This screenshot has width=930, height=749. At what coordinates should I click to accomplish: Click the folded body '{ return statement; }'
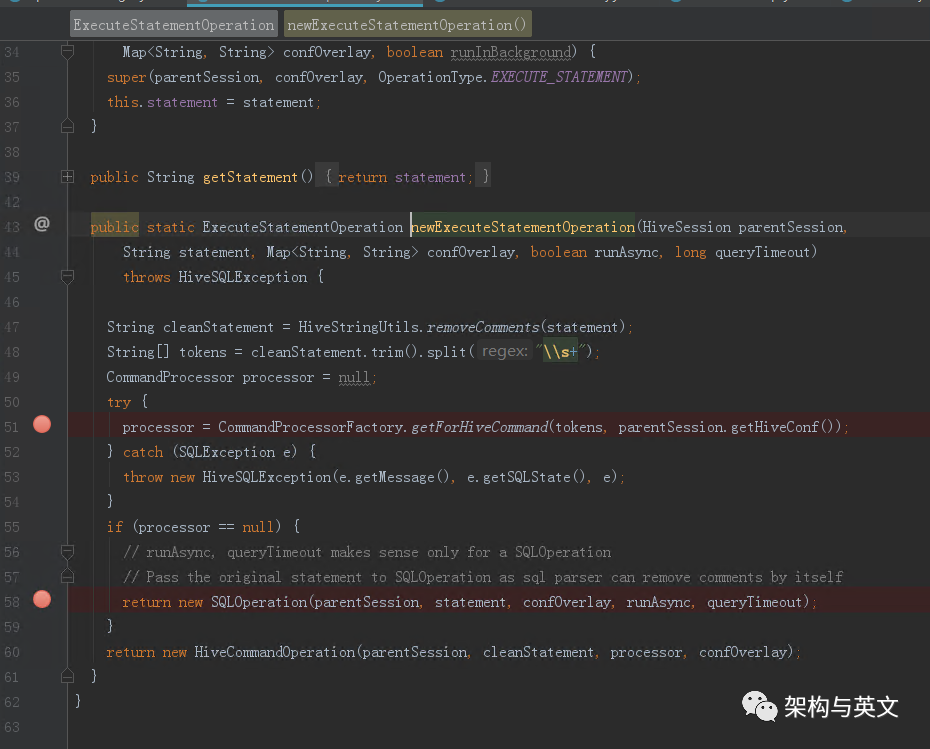coord(403,177)
